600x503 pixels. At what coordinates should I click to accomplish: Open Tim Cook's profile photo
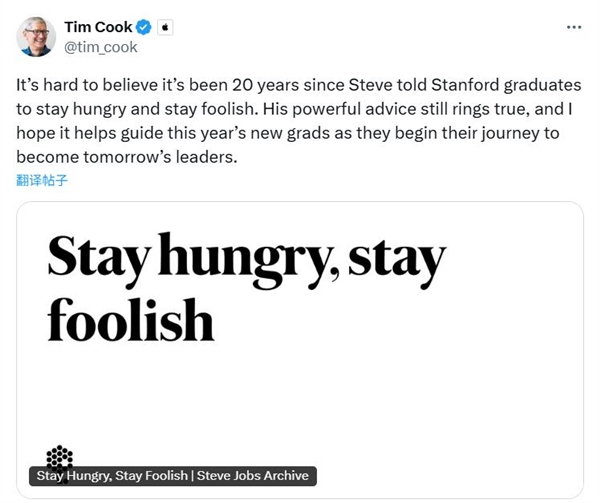[x=35, y=37]
